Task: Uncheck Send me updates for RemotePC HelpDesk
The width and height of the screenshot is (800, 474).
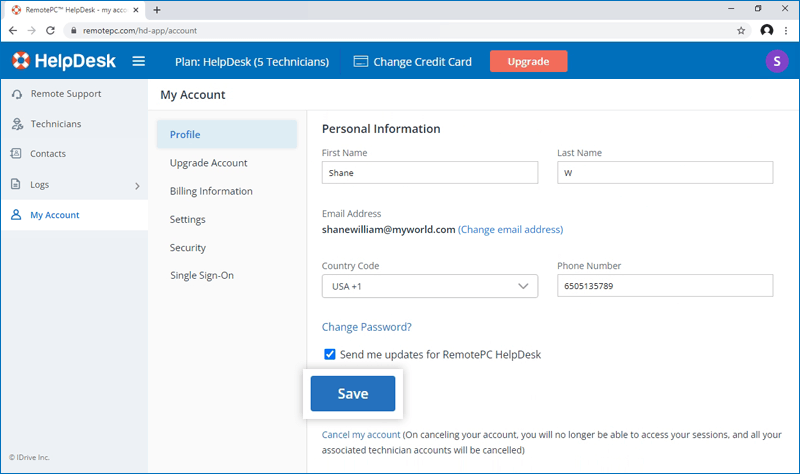Action: click(330, 354)
